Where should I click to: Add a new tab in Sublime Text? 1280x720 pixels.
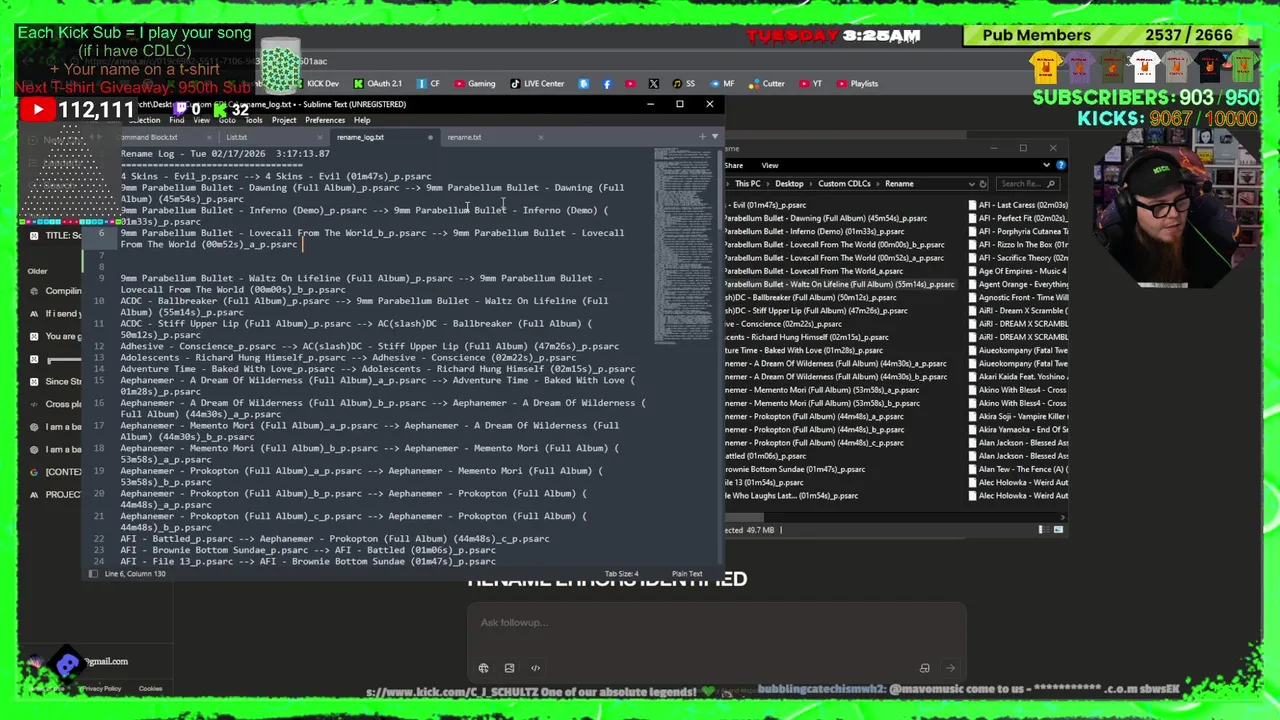(x=702, y=137)
